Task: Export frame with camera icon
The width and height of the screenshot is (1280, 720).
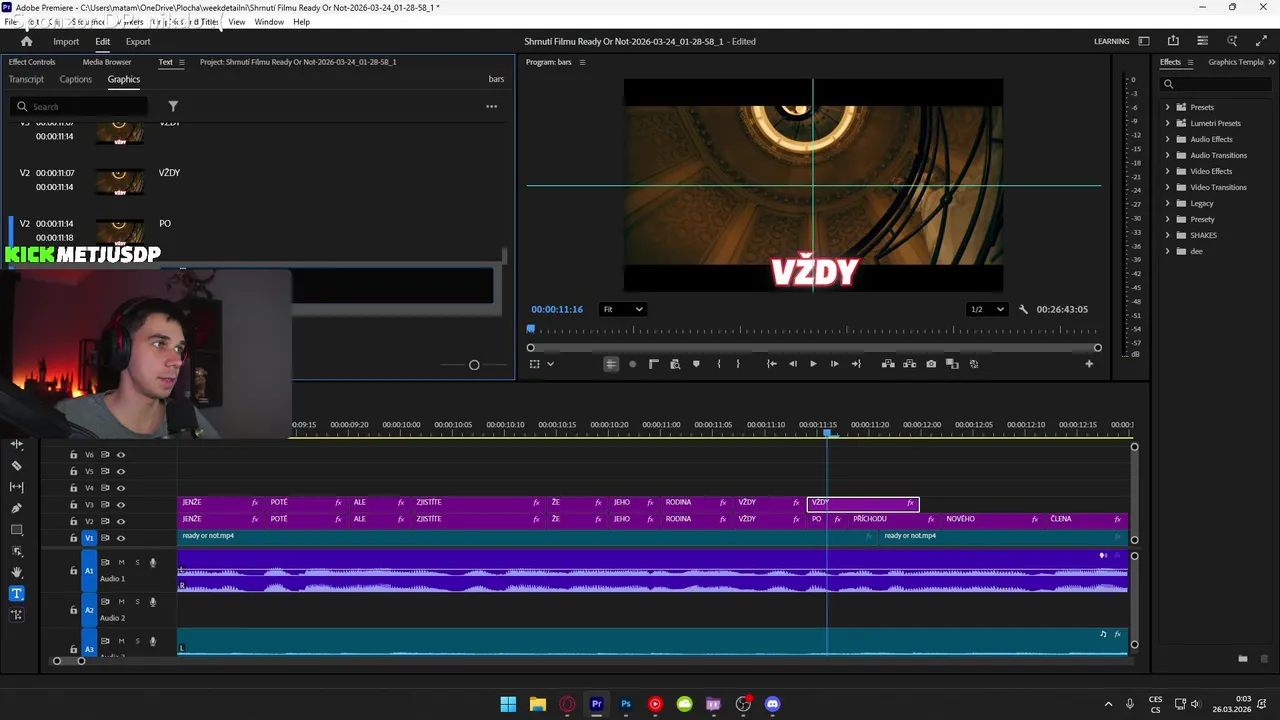Action: pyautogui.click(x=931, y=364)
